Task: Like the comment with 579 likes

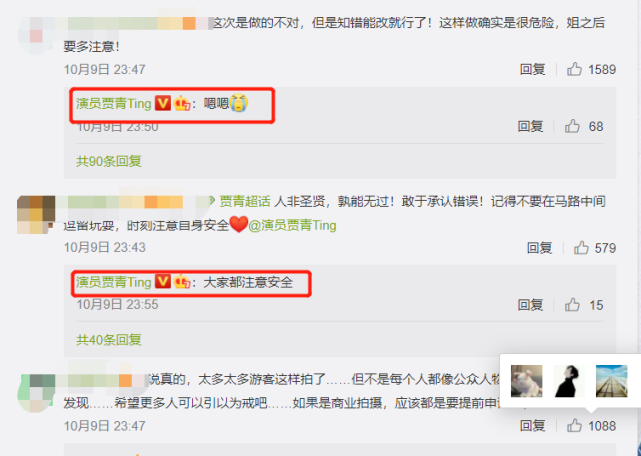Action: (x=581, y=248)
